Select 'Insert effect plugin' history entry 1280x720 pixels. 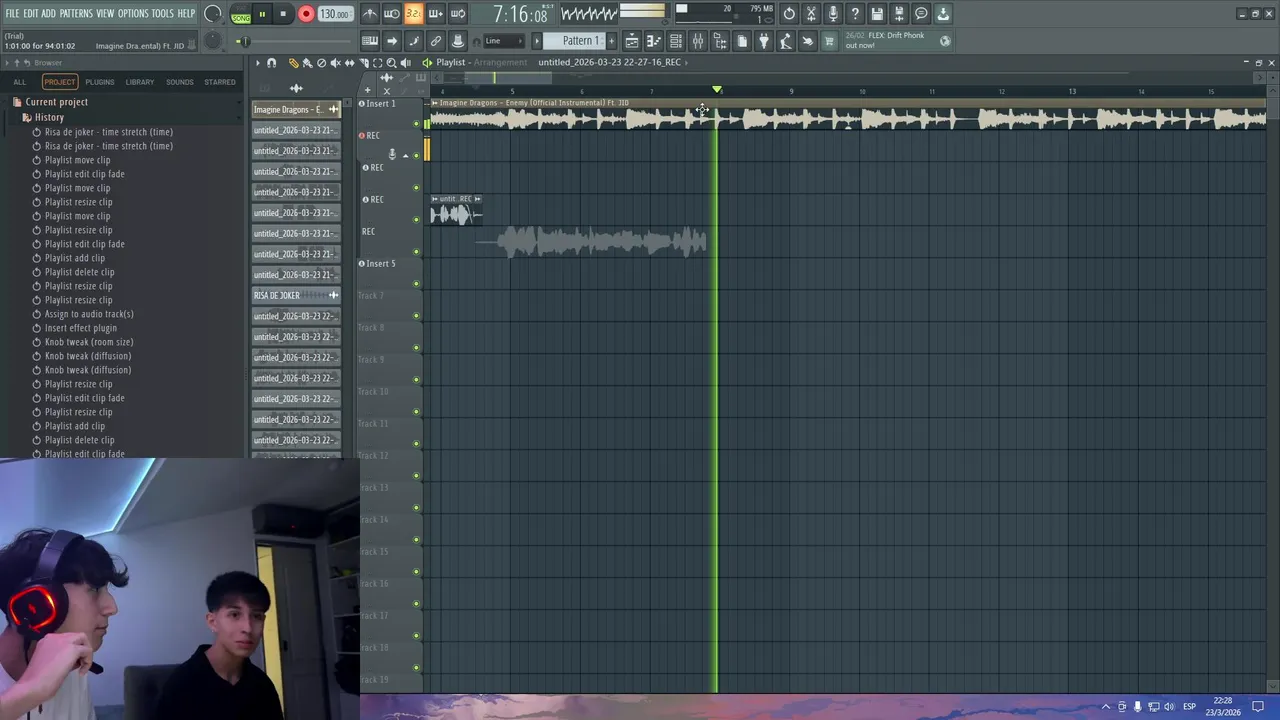(x=80, y=328)
